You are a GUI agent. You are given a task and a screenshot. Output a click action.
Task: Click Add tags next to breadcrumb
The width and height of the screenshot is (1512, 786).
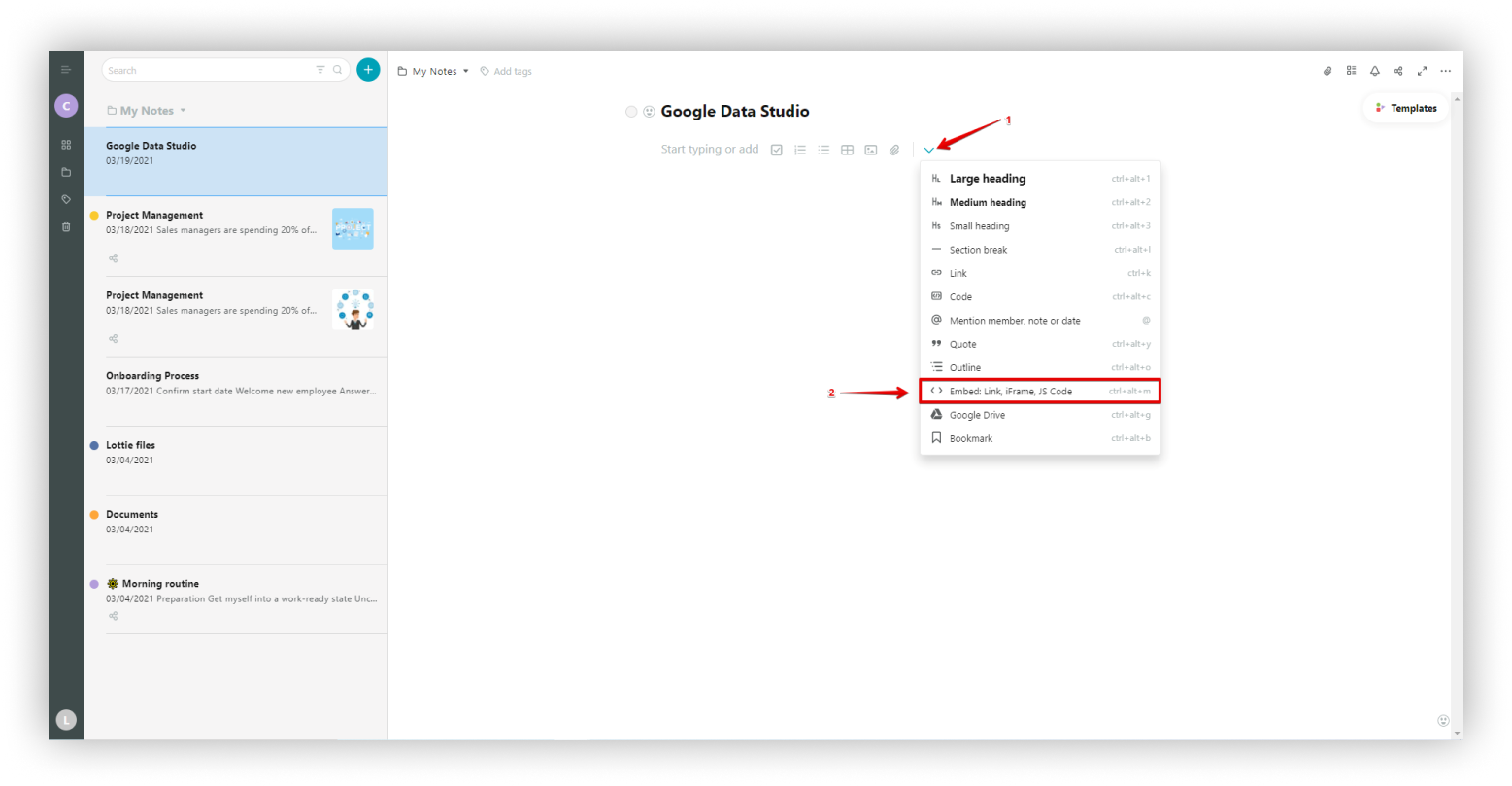point(506,71)
